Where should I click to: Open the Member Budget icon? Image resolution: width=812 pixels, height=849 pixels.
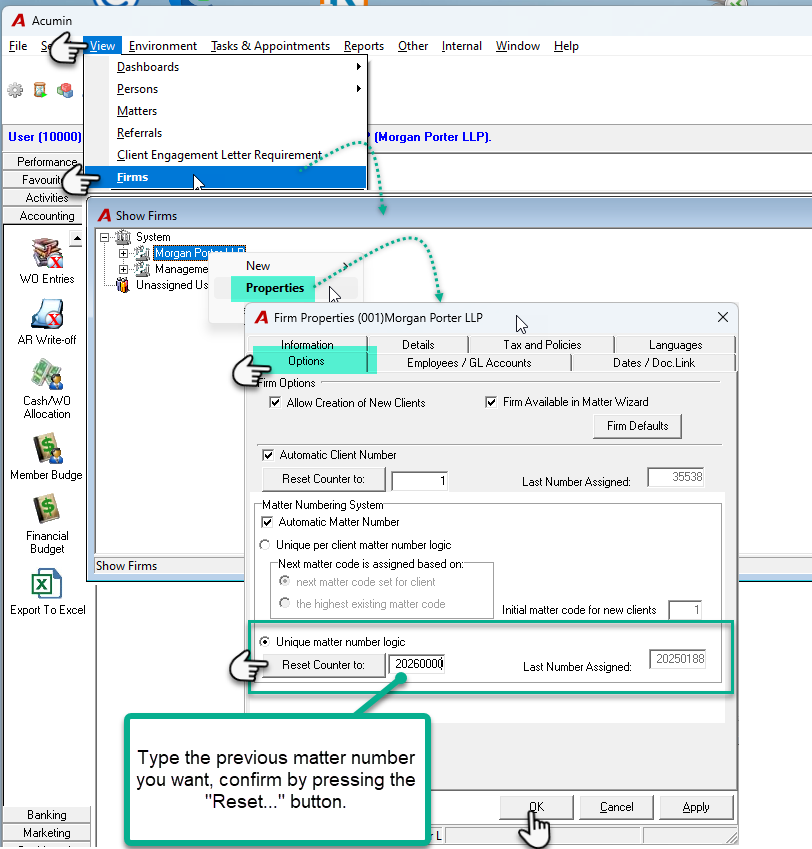[47, 448]
